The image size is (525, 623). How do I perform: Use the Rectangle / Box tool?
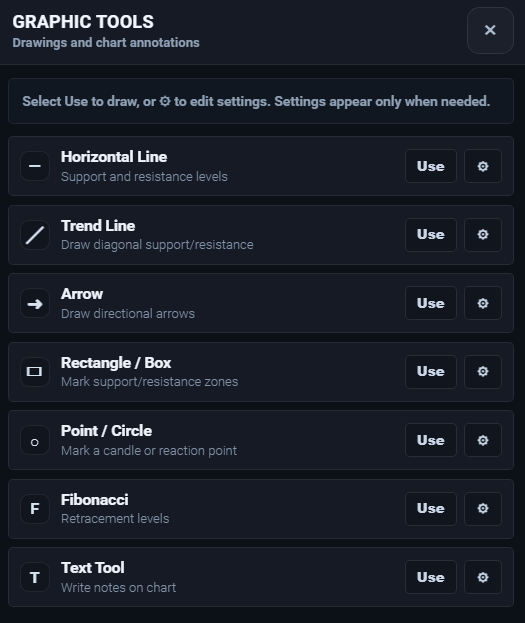click(x=431, y=371)
